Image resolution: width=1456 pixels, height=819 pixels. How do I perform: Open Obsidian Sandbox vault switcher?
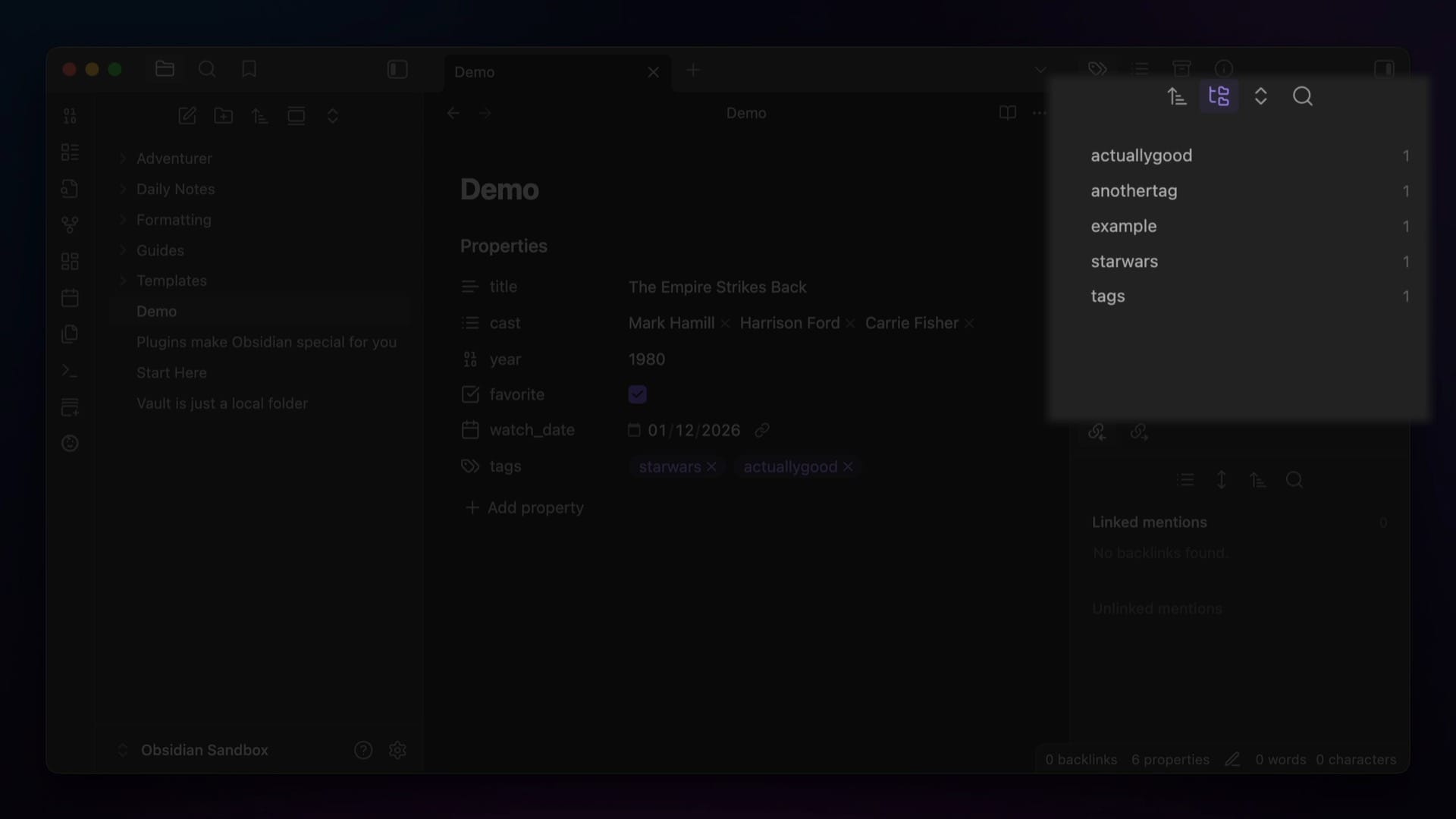(204, 750)
